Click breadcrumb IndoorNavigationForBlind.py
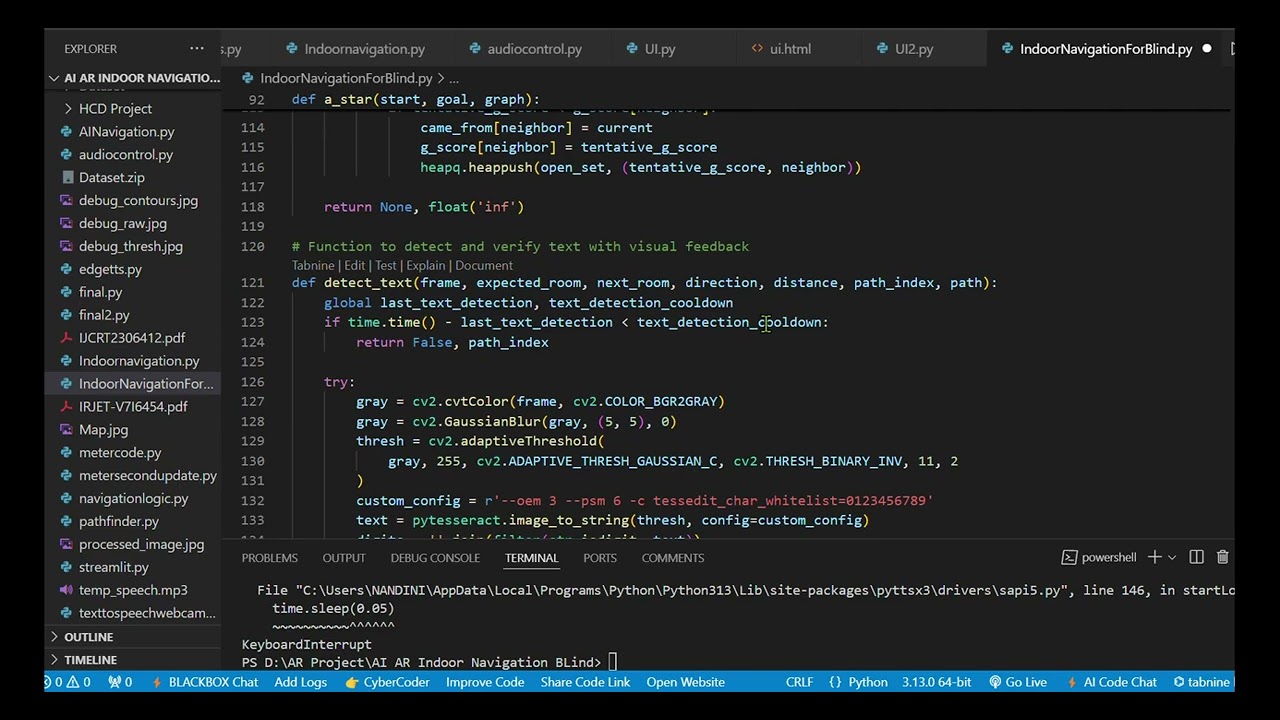The image size is (1280, 720). click(346, 78)
